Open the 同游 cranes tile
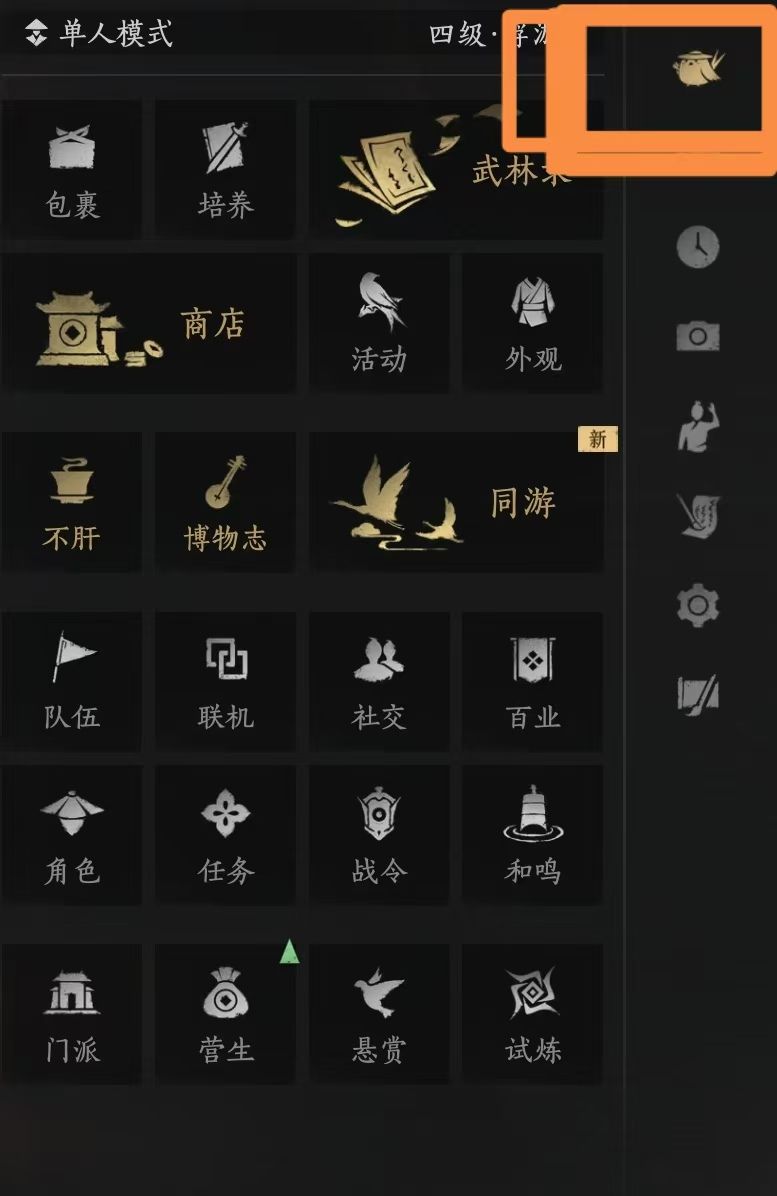Image resolution: width=777 pixels, height=1196 pixels. point(456,502)
